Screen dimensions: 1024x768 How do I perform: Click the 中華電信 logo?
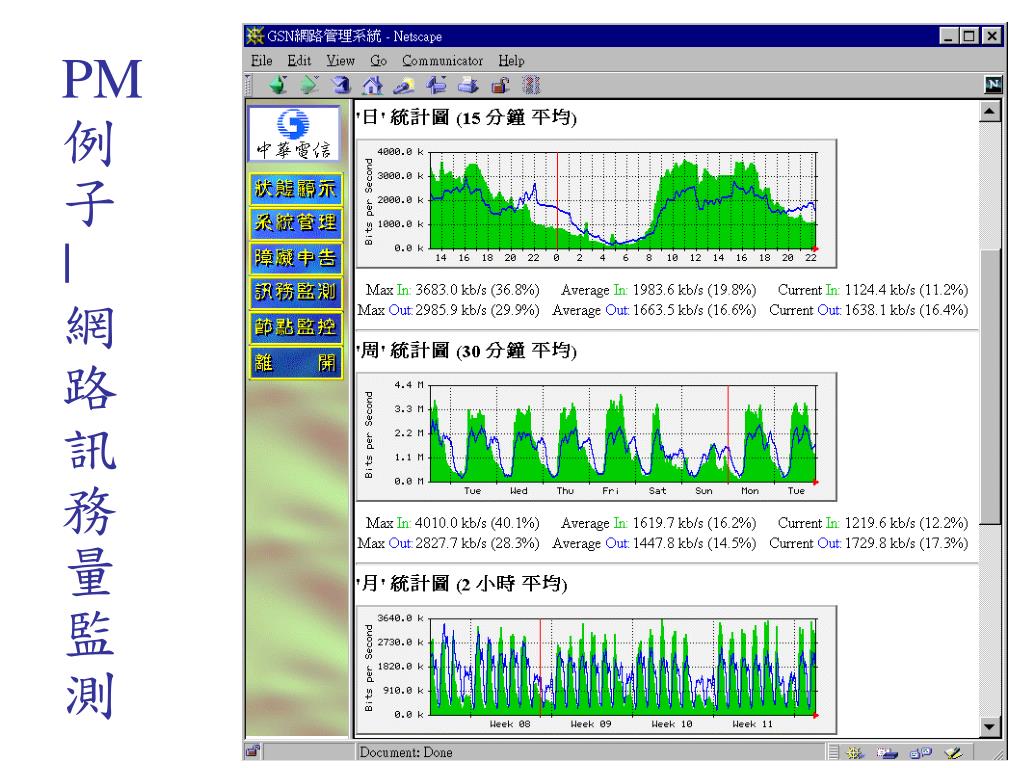coord(294,134)
